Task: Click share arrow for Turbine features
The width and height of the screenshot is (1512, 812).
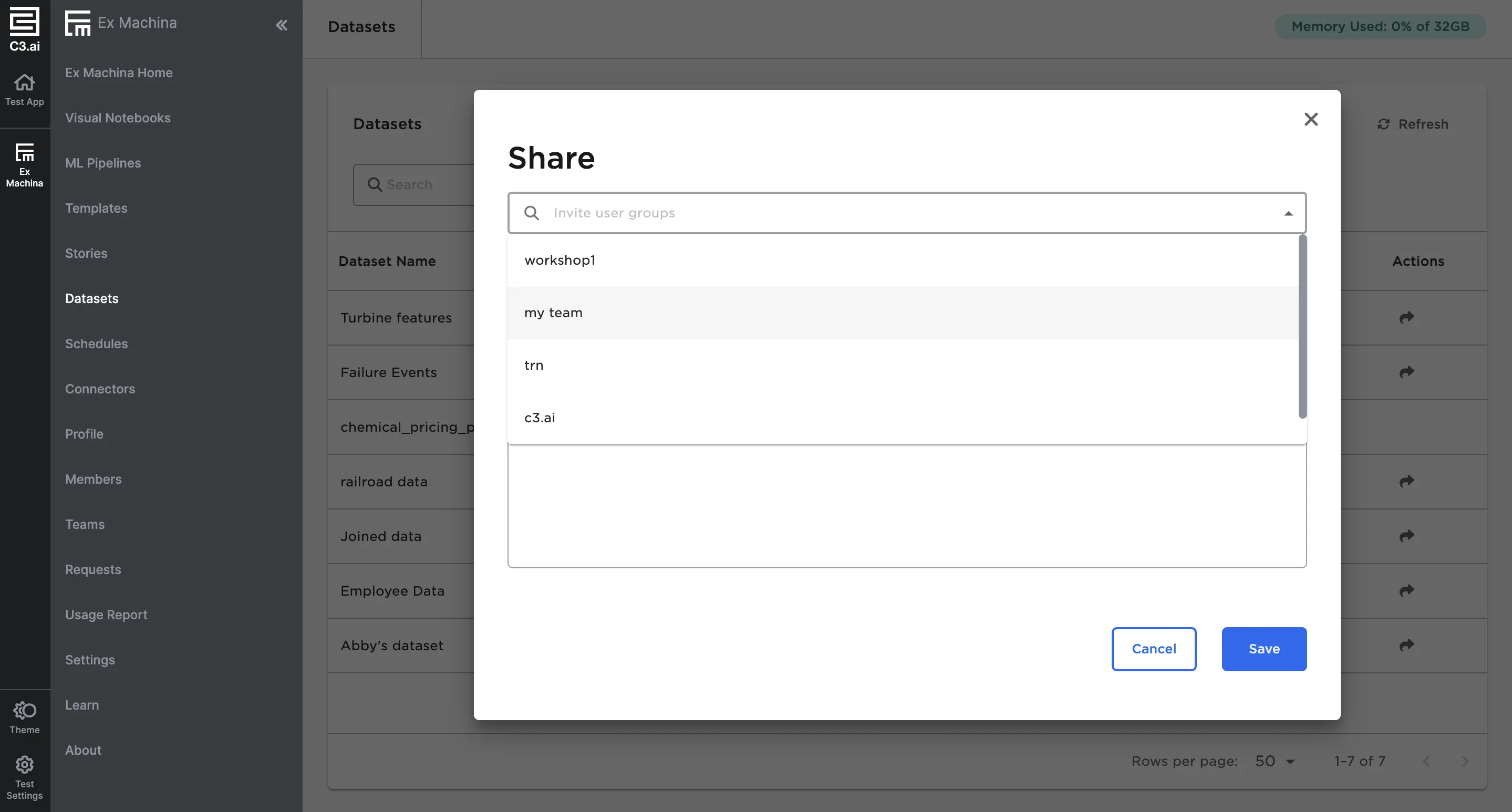Action: click(1406, 317)
